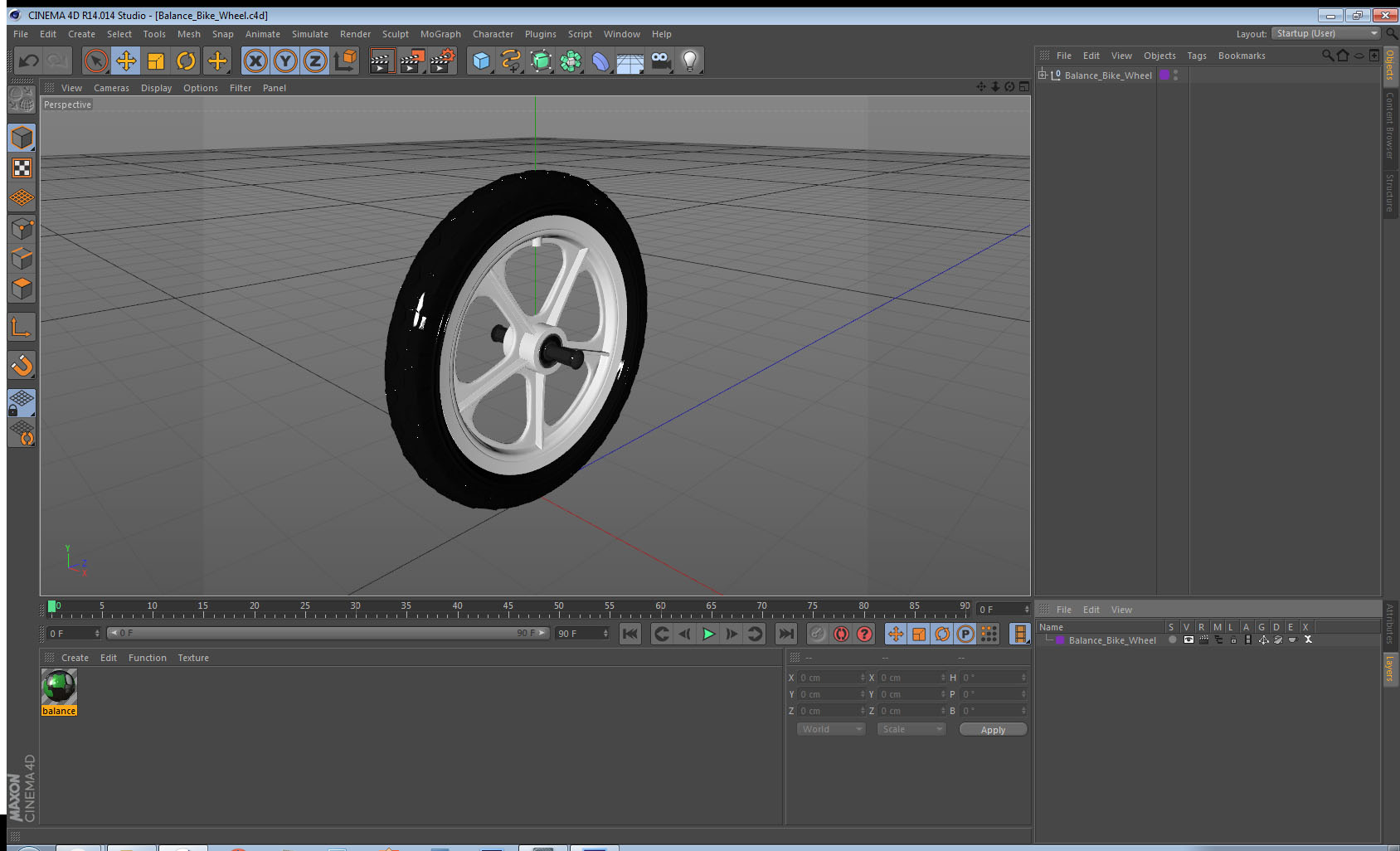
Task: Open Object Manager Tags menu
Action: tap(1197, 56)
